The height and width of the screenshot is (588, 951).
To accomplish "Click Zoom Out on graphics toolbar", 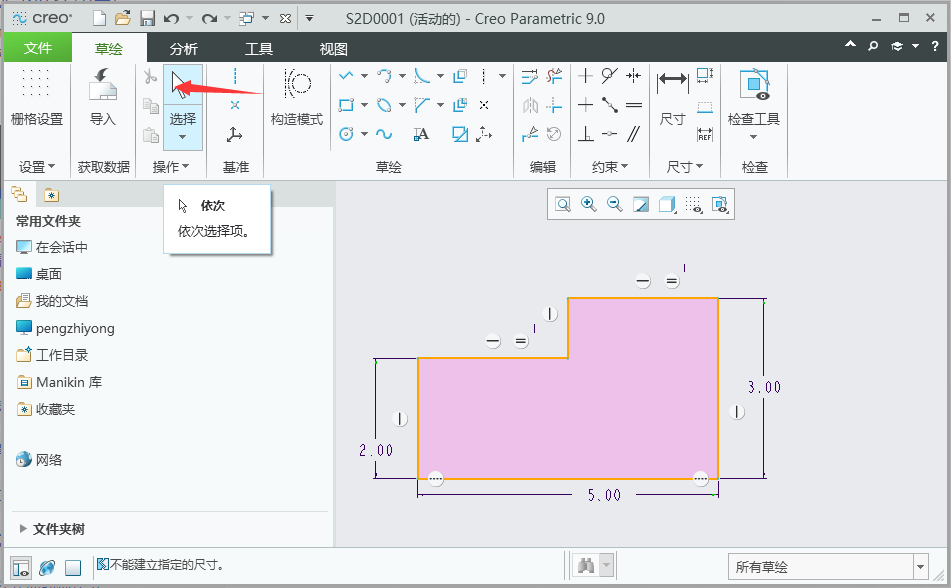I will pyautogui.click(x=615, y=204).
